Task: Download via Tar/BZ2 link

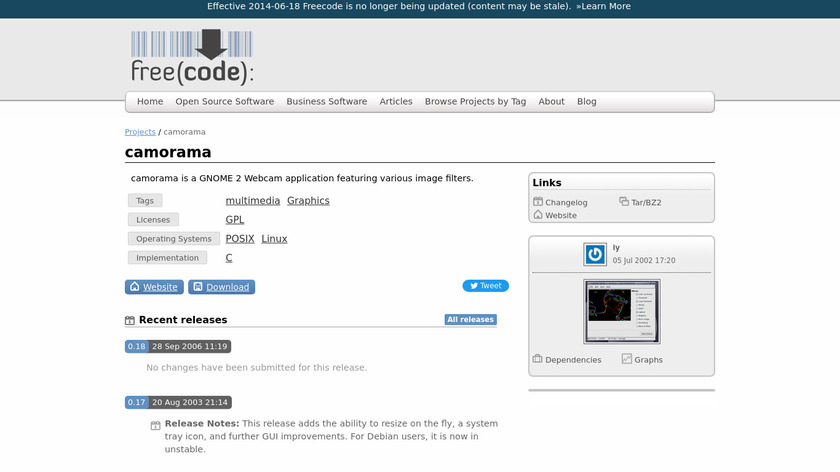Action: [646, 203]
